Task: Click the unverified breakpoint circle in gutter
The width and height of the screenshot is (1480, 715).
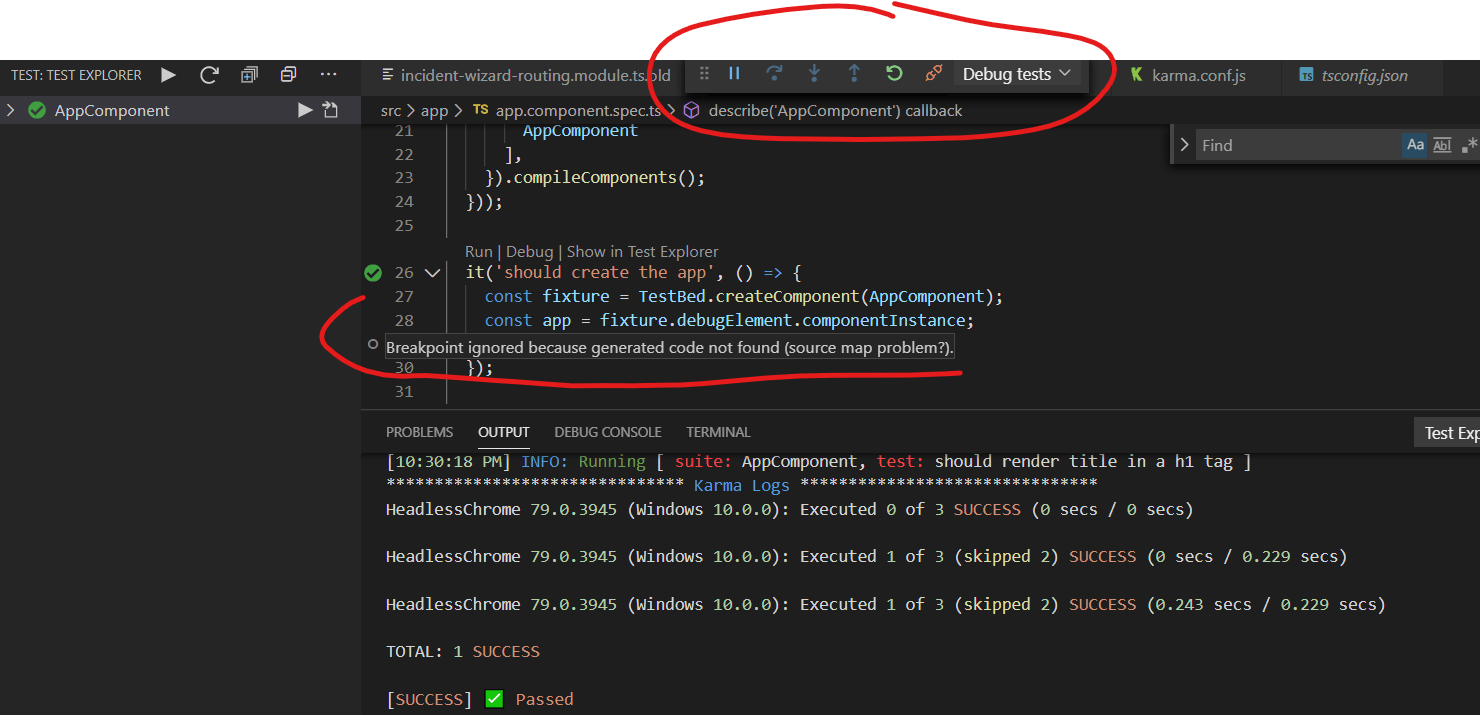Action: point(373,346)
